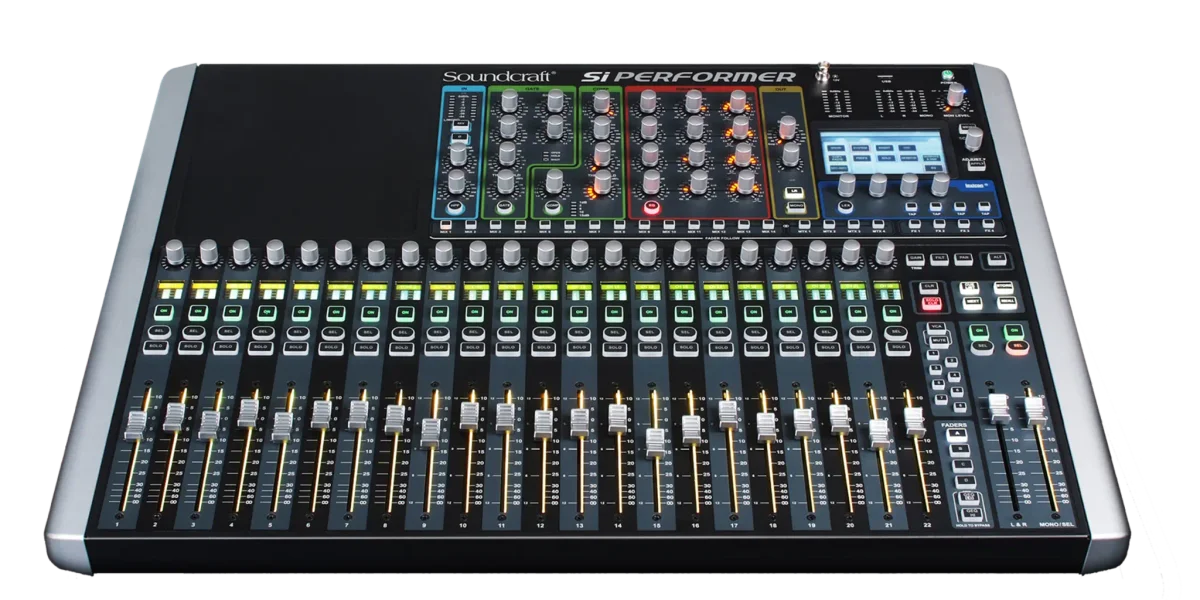Solo channel 2 with its SOLO button
The image size is (1200, 600).
pos(191,347)
